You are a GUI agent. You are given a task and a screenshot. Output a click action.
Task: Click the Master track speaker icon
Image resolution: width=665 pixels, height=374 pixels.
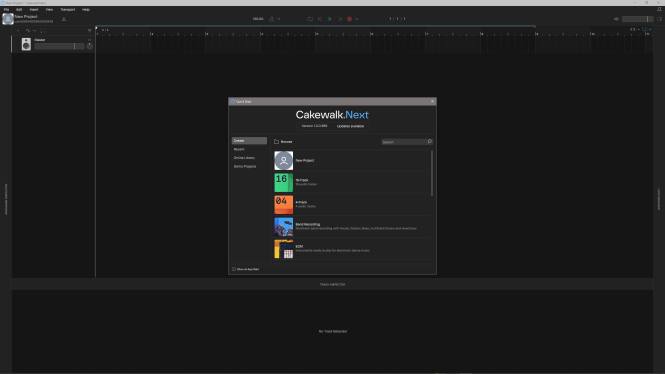click(x=26, y=44)
